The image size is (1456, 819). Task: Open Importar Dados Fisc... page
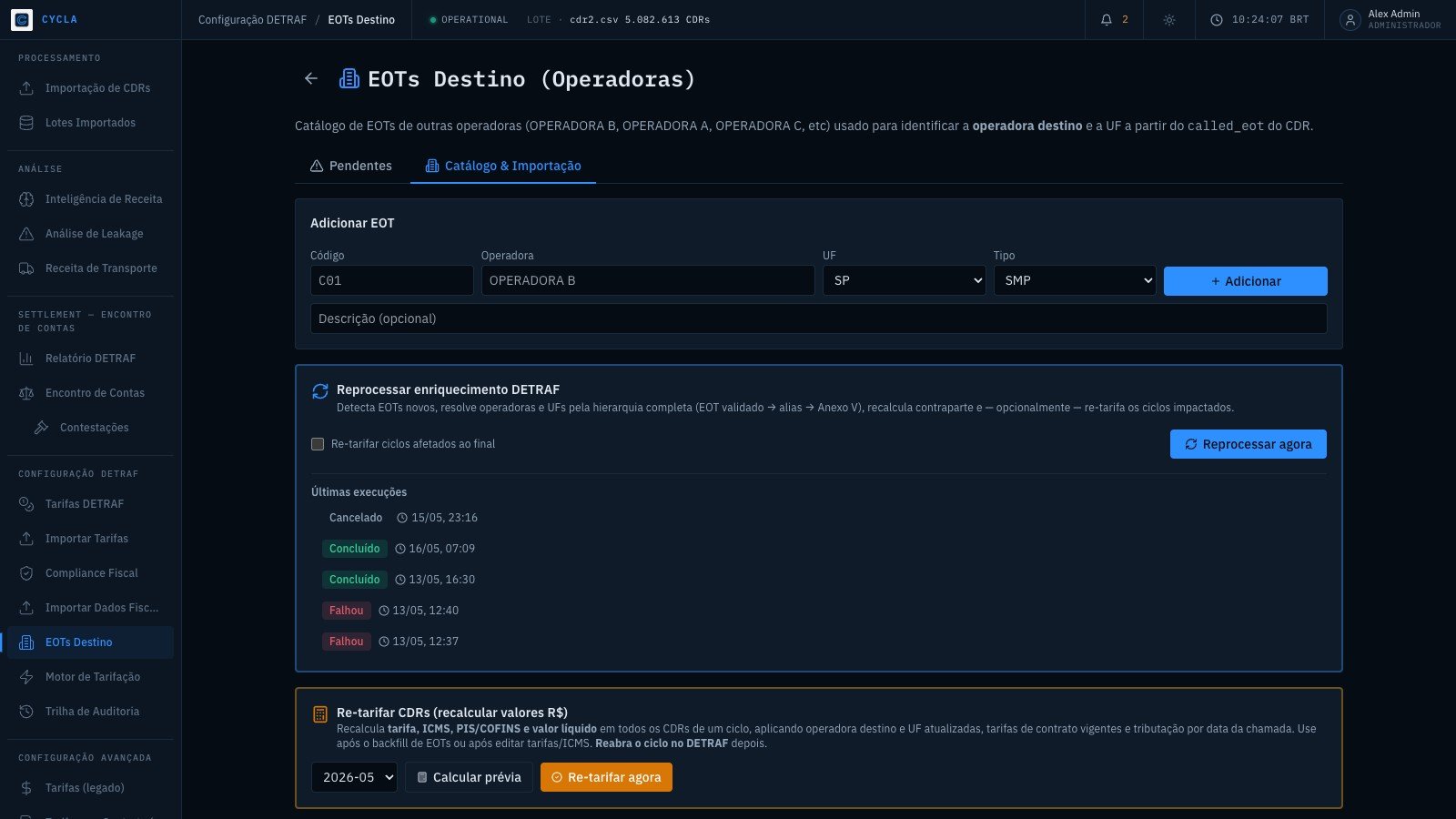click(90, 608)
